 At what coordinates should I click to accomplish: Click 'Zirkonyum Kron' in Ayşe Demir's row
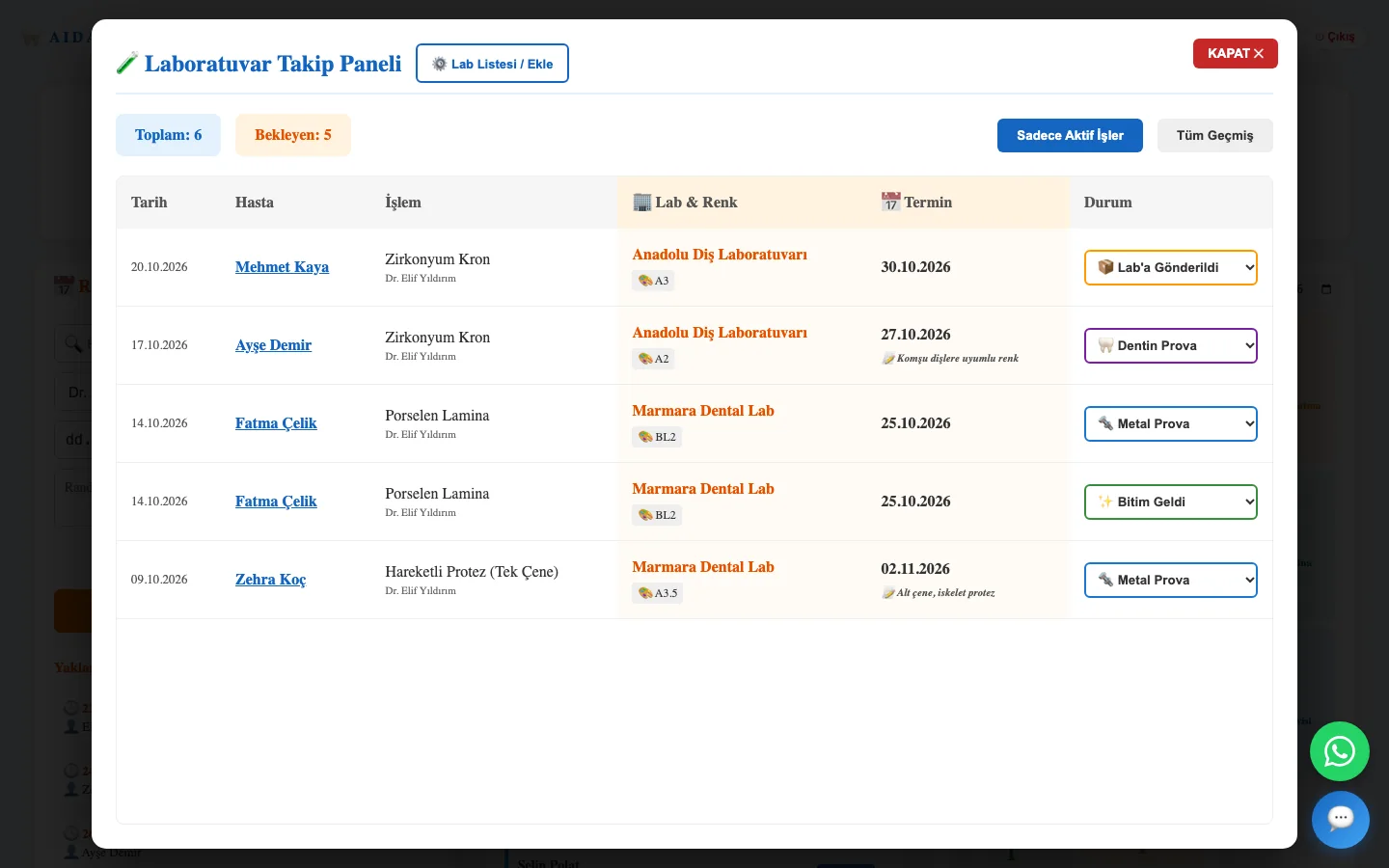pos(437,338)
